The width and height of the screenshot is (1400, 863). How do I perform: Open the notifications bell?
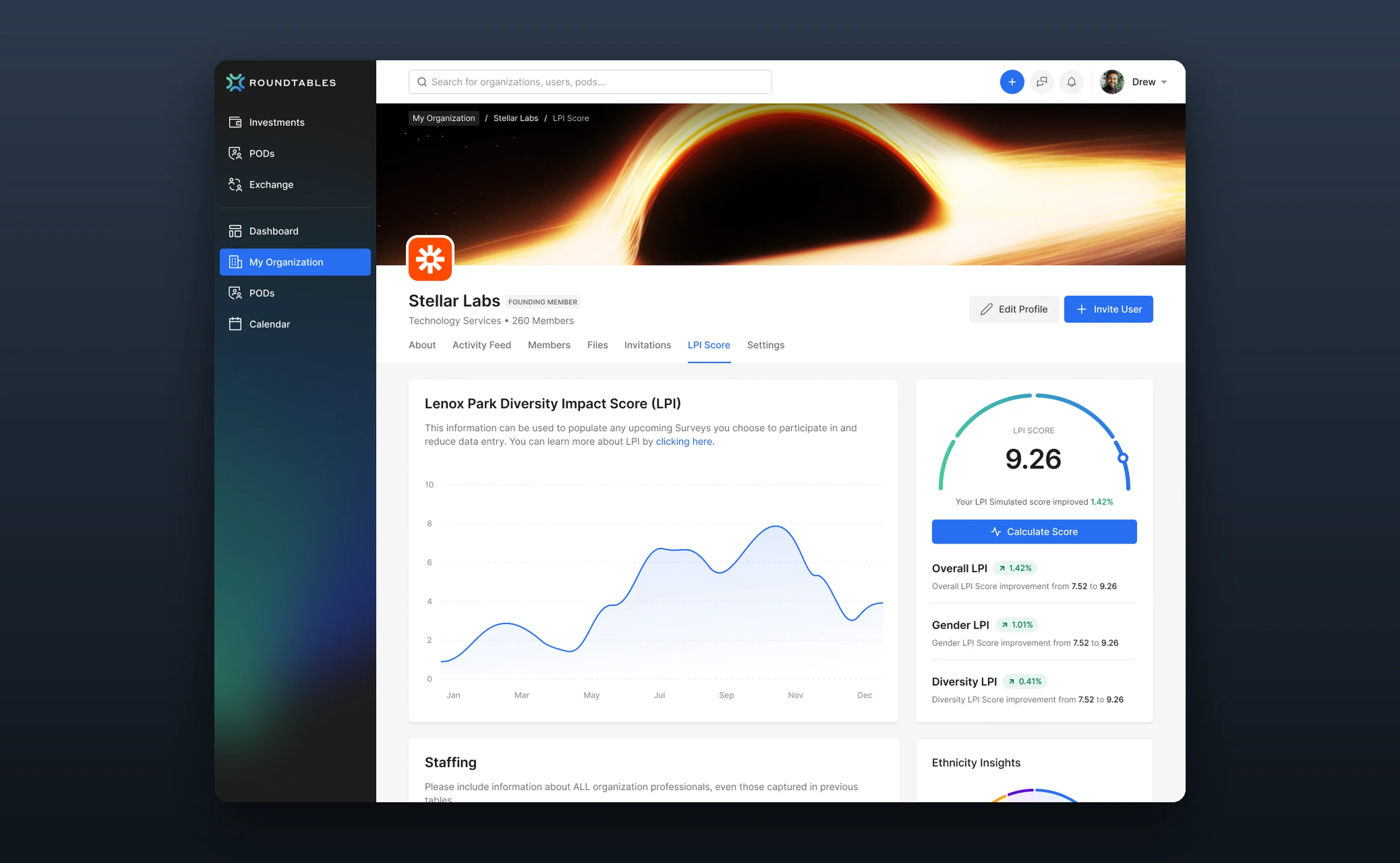tap(1071, 82)
